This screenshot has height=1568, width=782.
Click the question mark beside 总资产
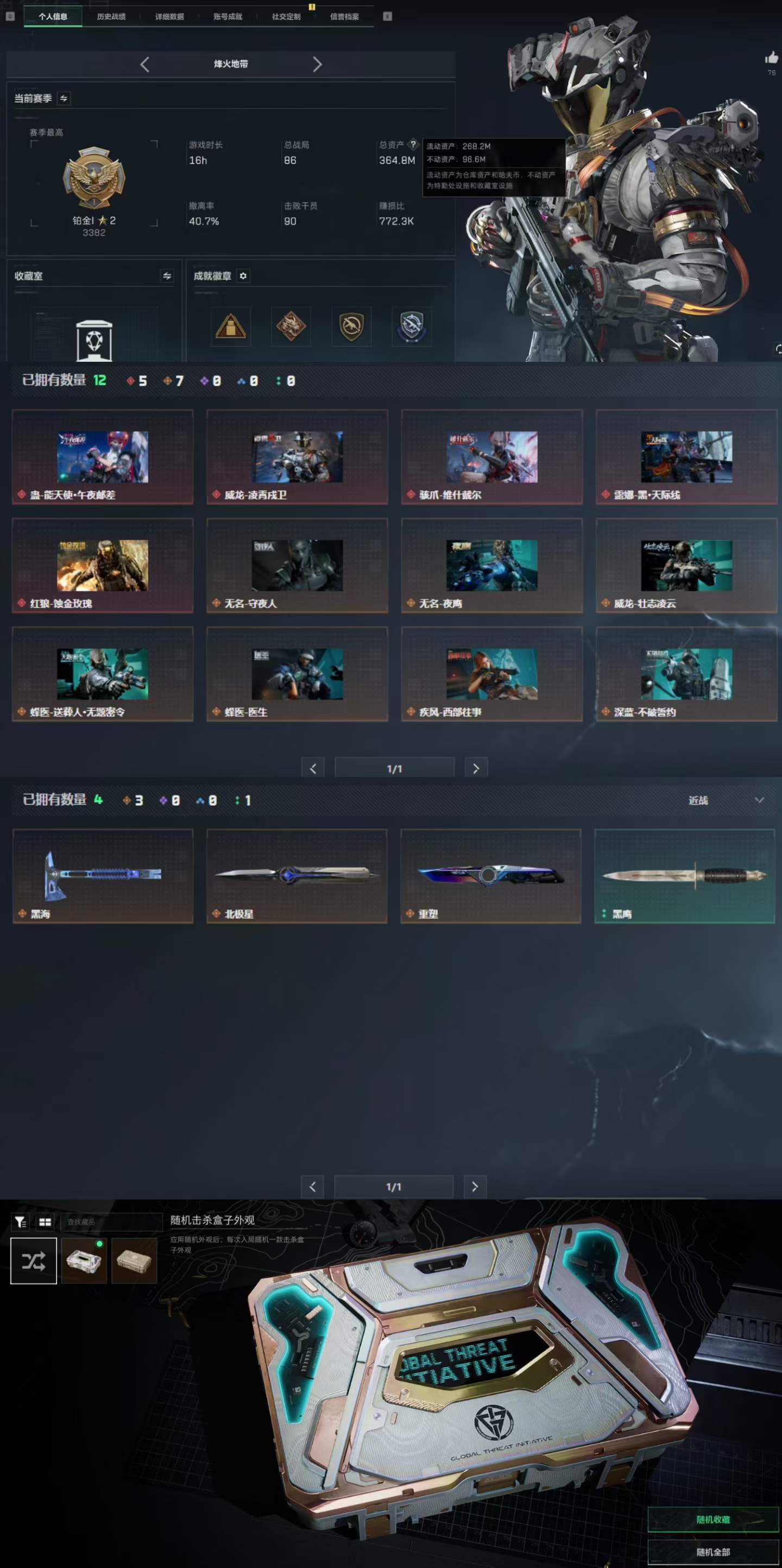(x=413, y=145)
